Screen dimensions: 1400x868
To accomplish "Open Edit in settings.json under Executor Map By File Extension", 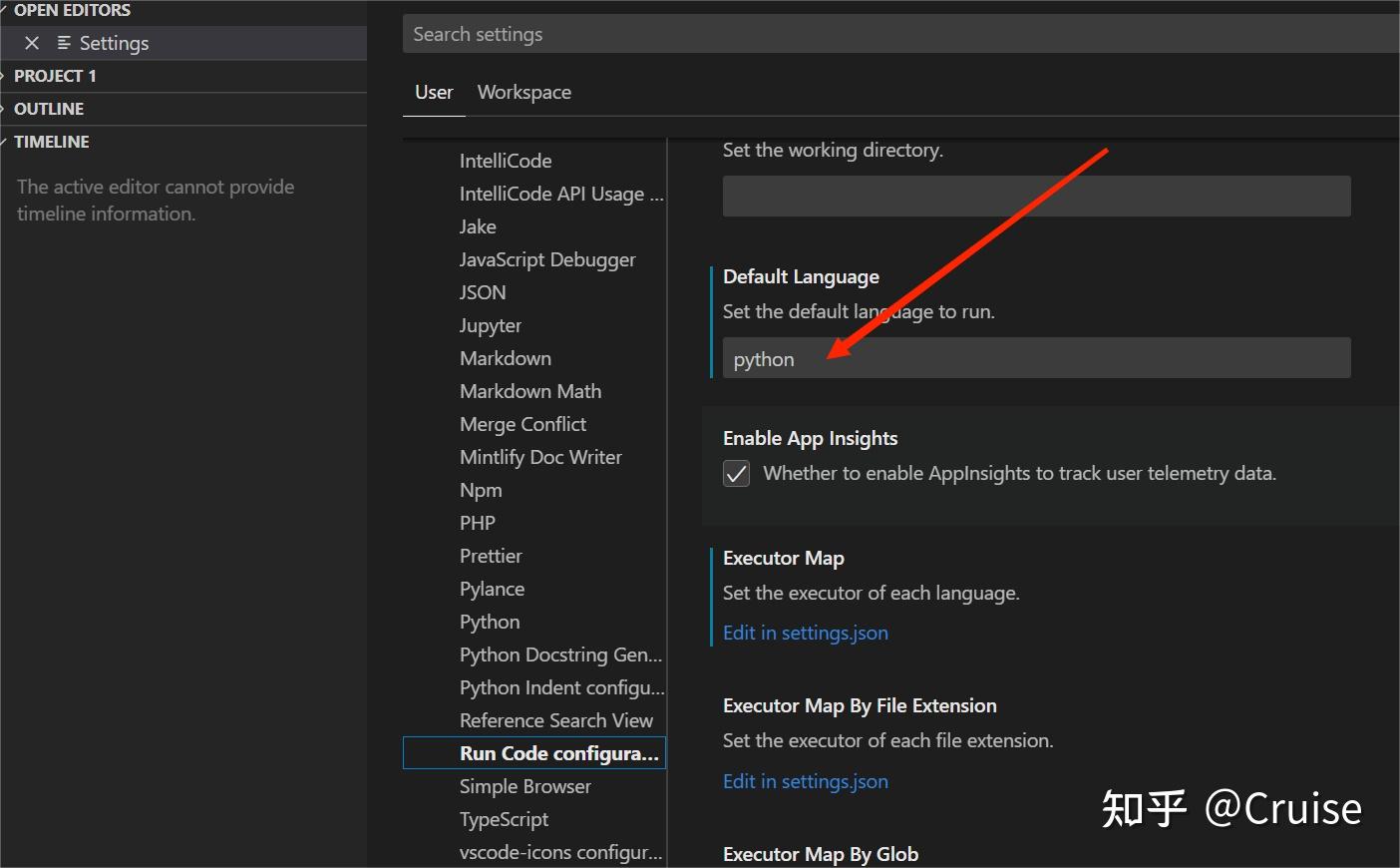I will click(x=805, y=781).
